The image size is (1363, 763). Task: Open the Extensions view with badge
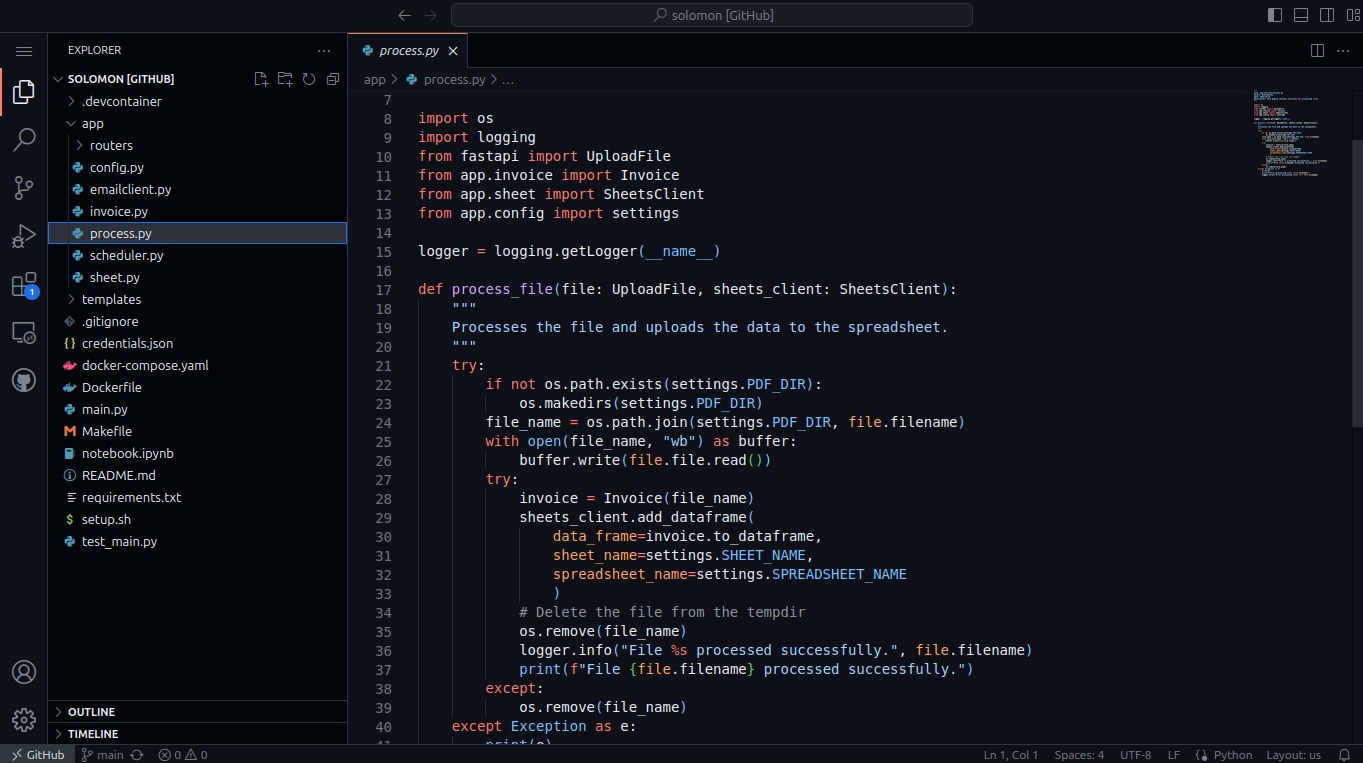(x=24, y=285)
